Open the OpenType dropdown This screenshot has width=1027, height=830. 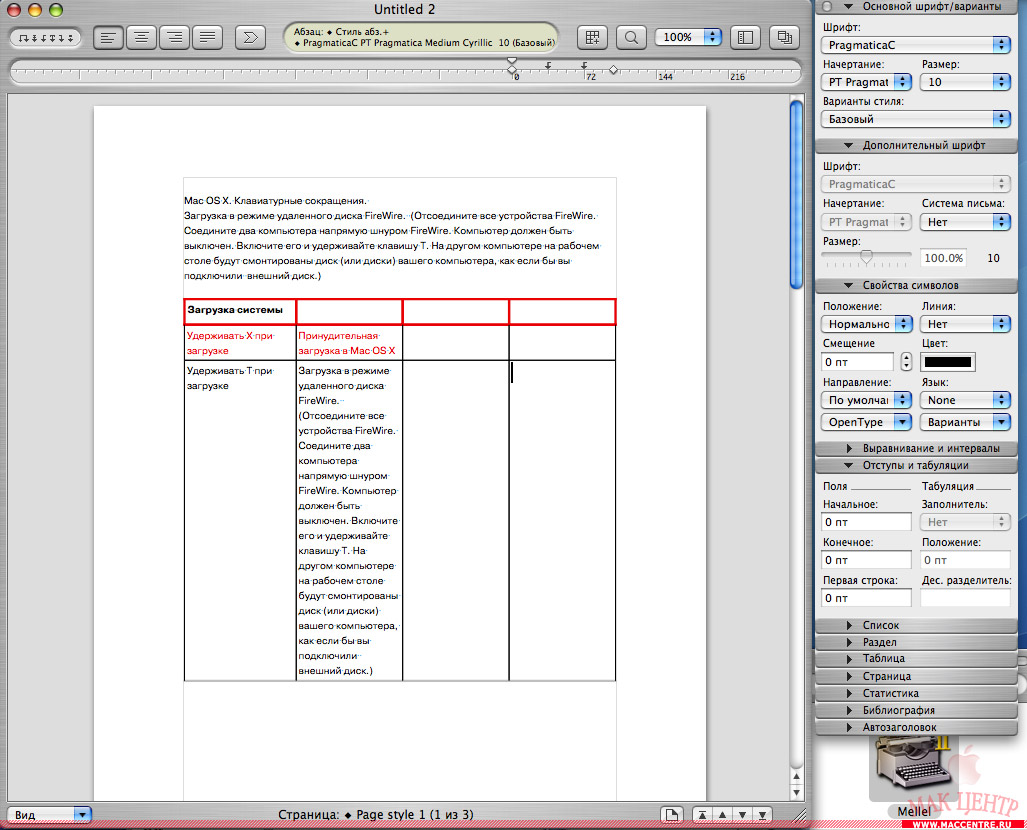[x=867, y=423]
